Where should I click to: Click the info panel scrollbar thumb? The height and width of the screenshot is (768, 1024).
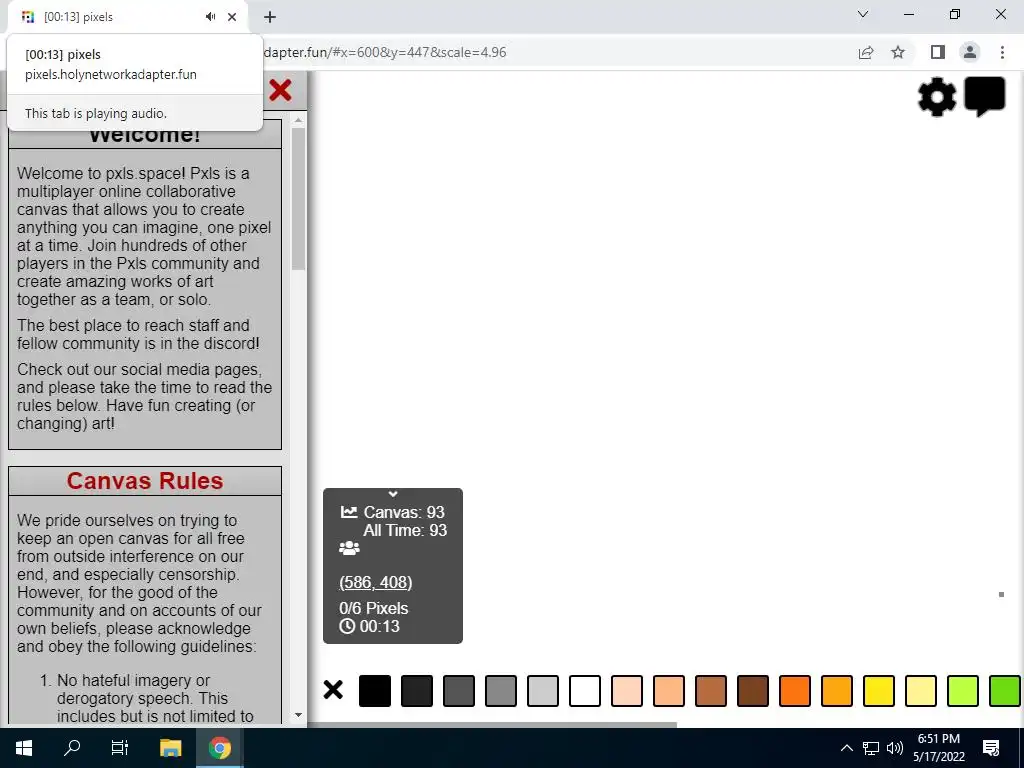298,199
